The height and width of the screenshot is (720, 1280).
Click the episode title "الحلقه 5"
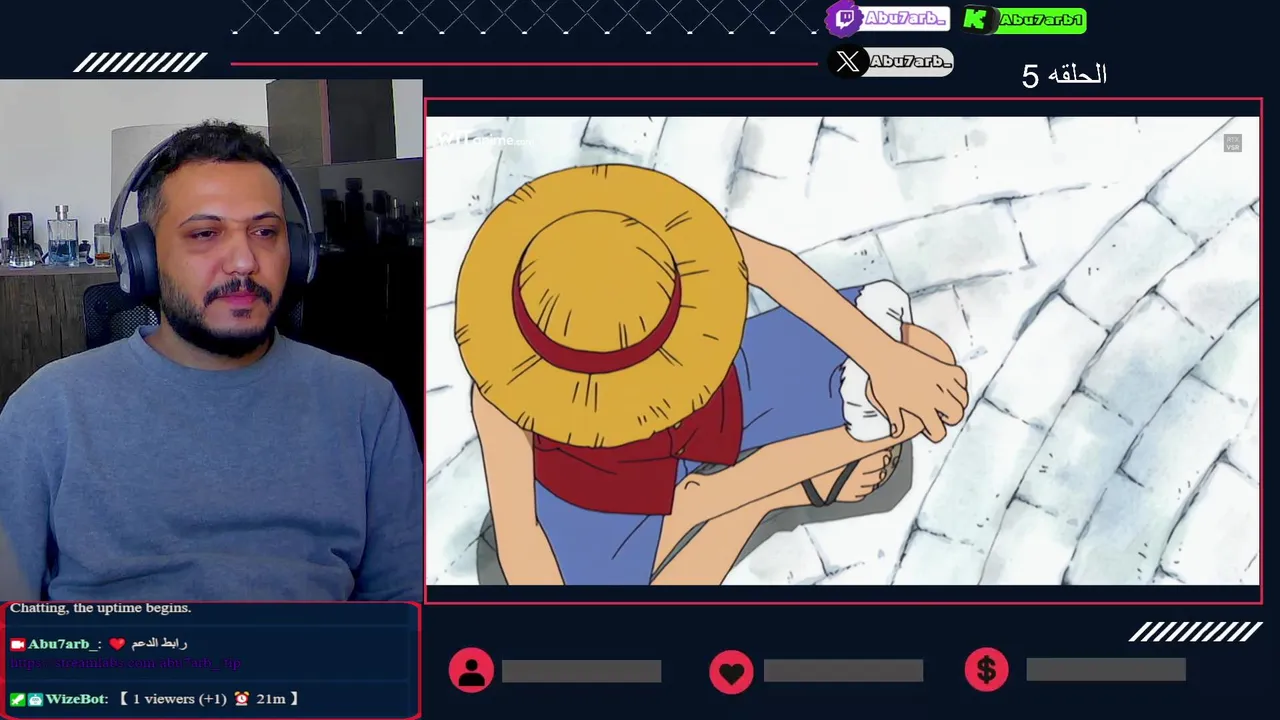(1064, 75)
